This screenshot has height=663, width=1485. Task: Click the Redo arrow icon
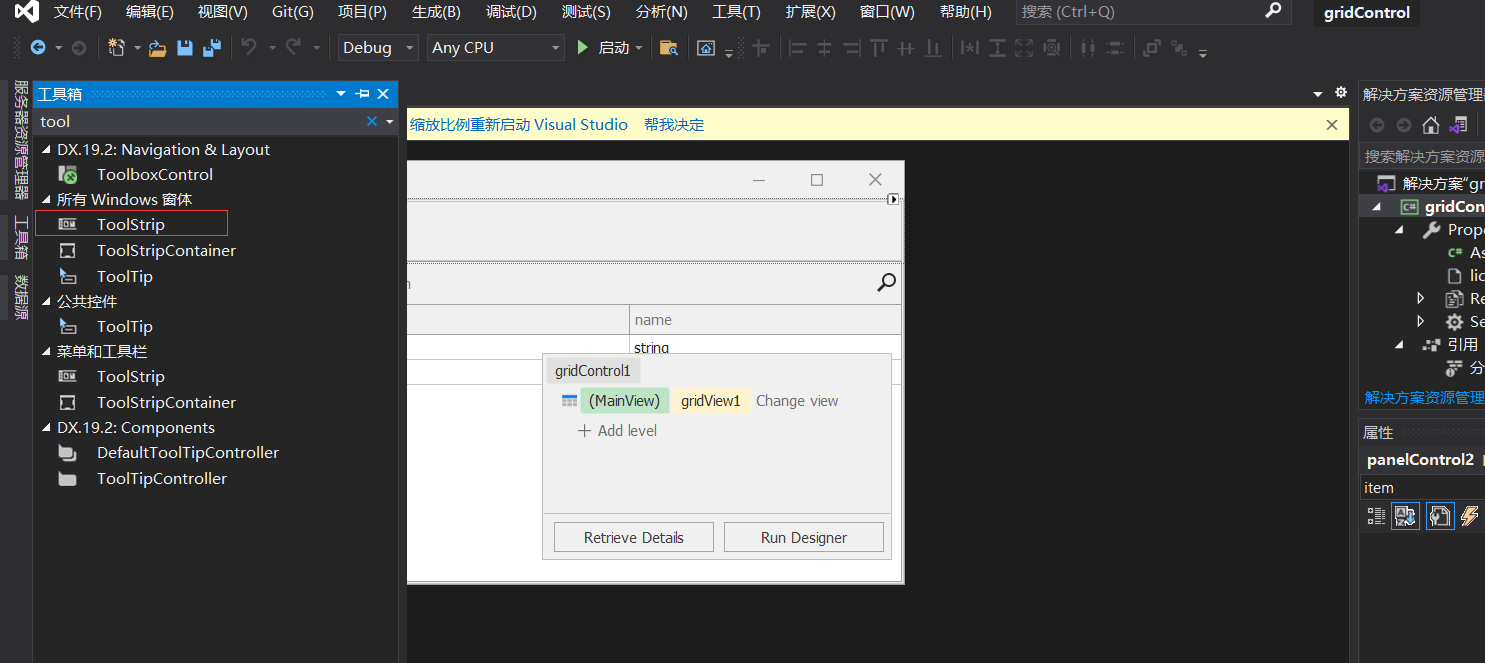click(293, 47)
